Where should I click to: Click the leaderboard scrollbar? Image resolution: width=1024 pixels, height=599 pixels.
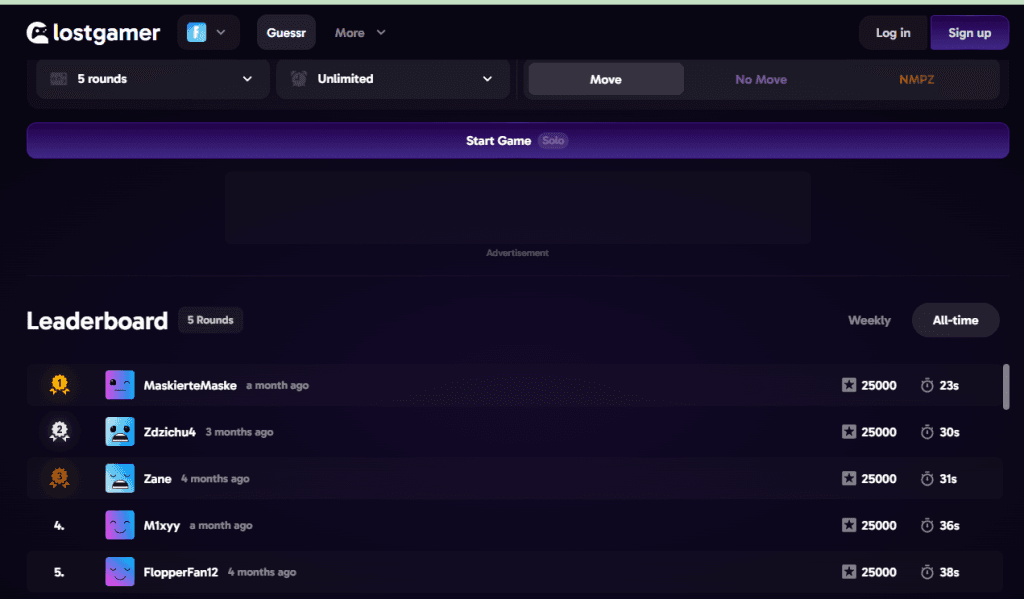(1006, 386)
